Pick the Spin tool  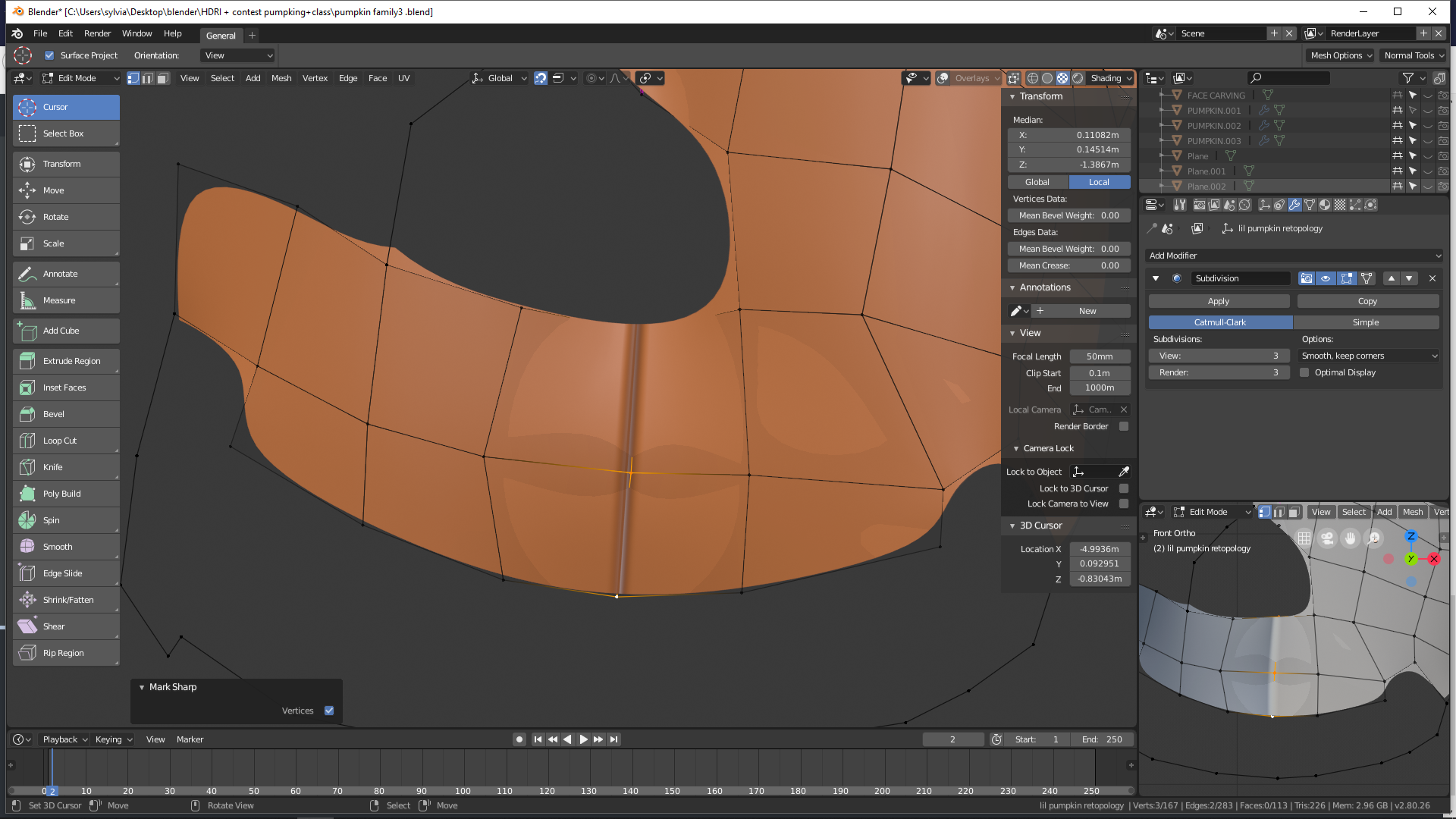(x=66, y=520)
